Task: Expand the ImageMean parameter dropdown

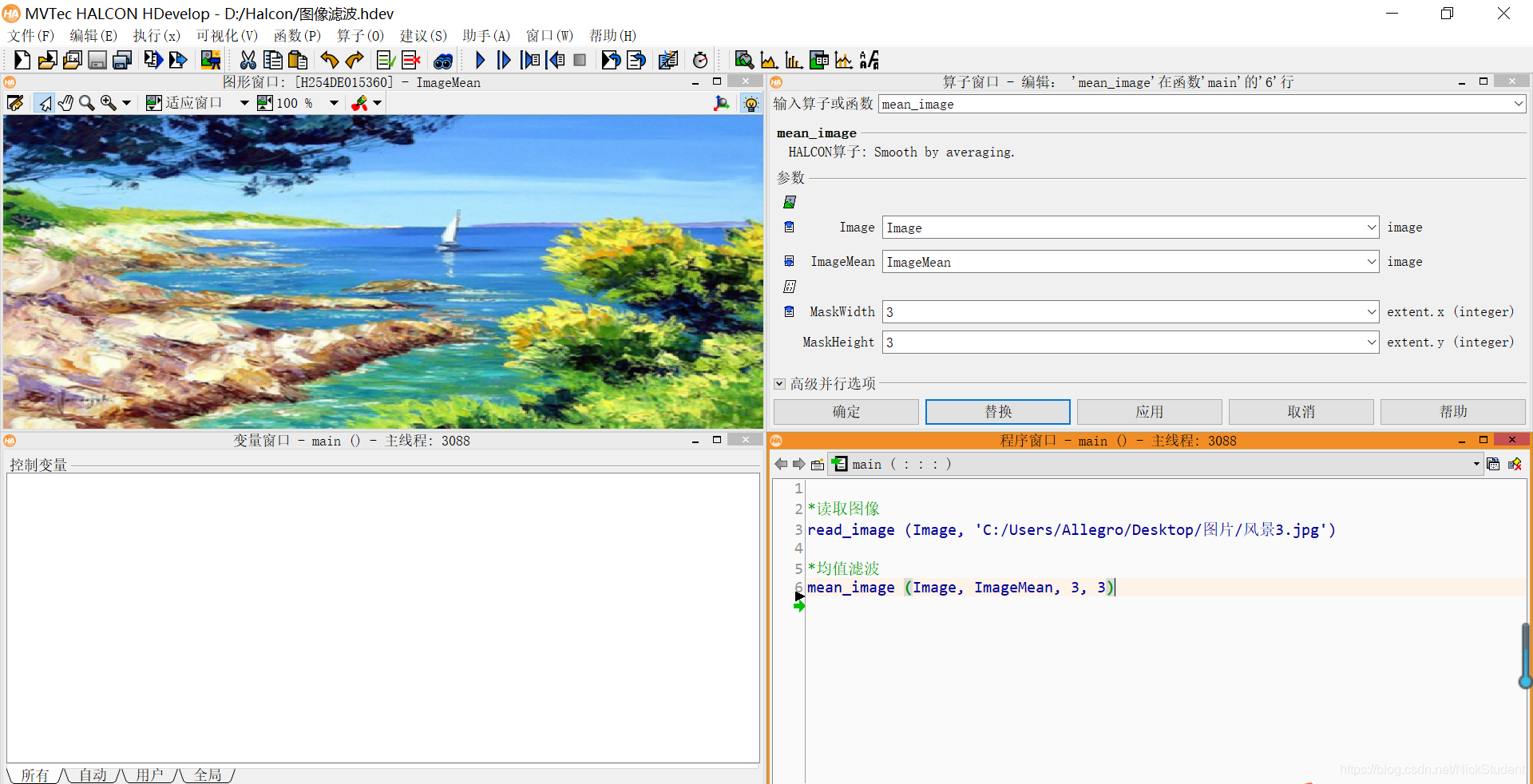Action: coord(1371,262)
